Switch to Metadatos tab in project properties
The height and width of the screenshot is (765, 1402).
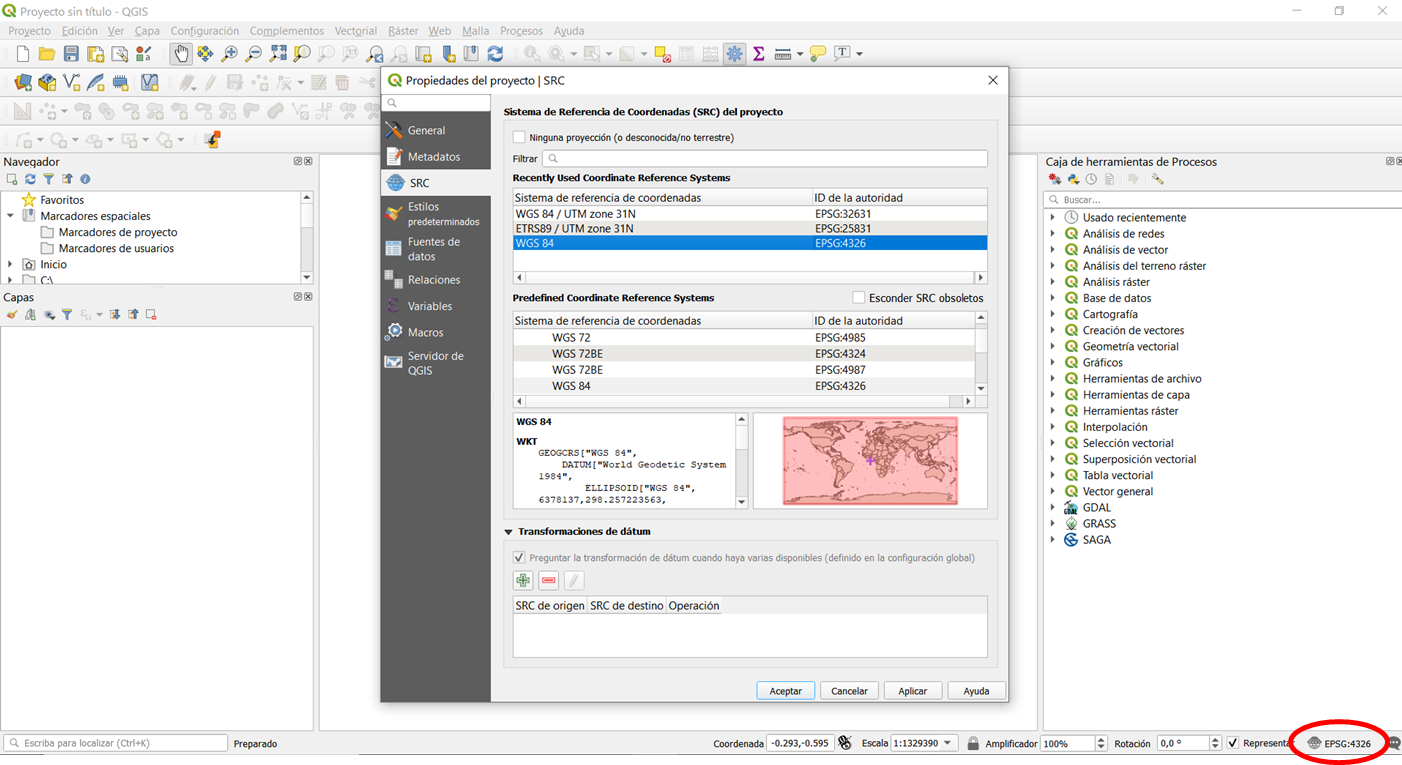click(436, 156)
